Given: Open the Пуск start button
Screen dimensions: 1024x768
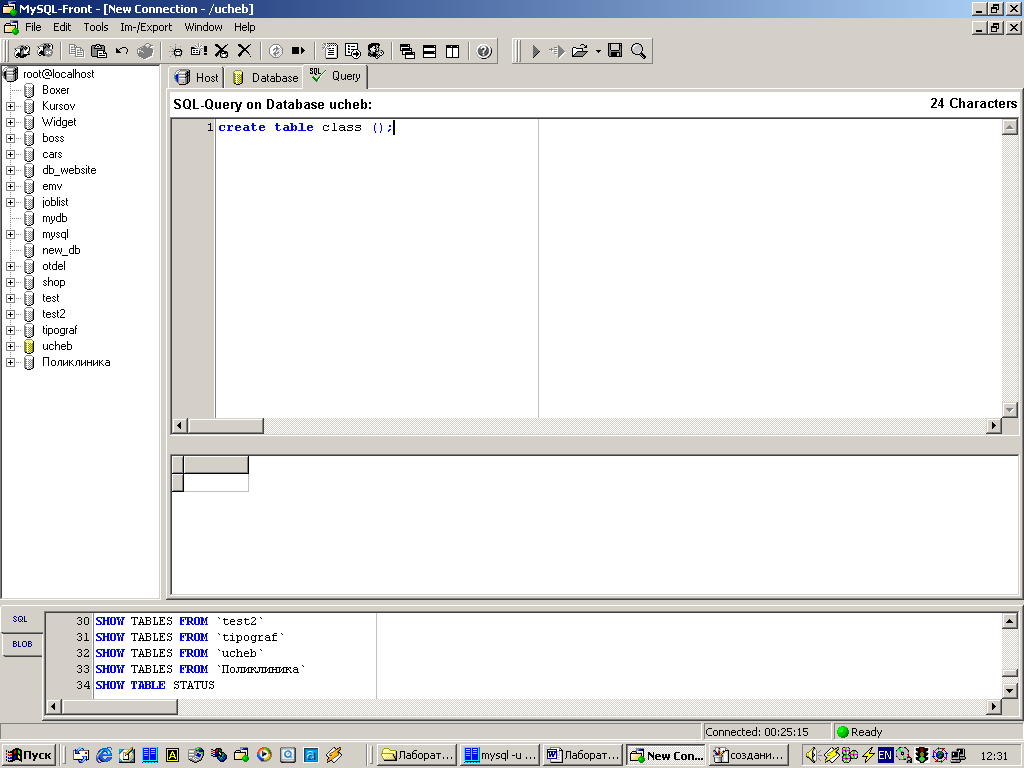Looking at the screenshot, I should [29, 756].
